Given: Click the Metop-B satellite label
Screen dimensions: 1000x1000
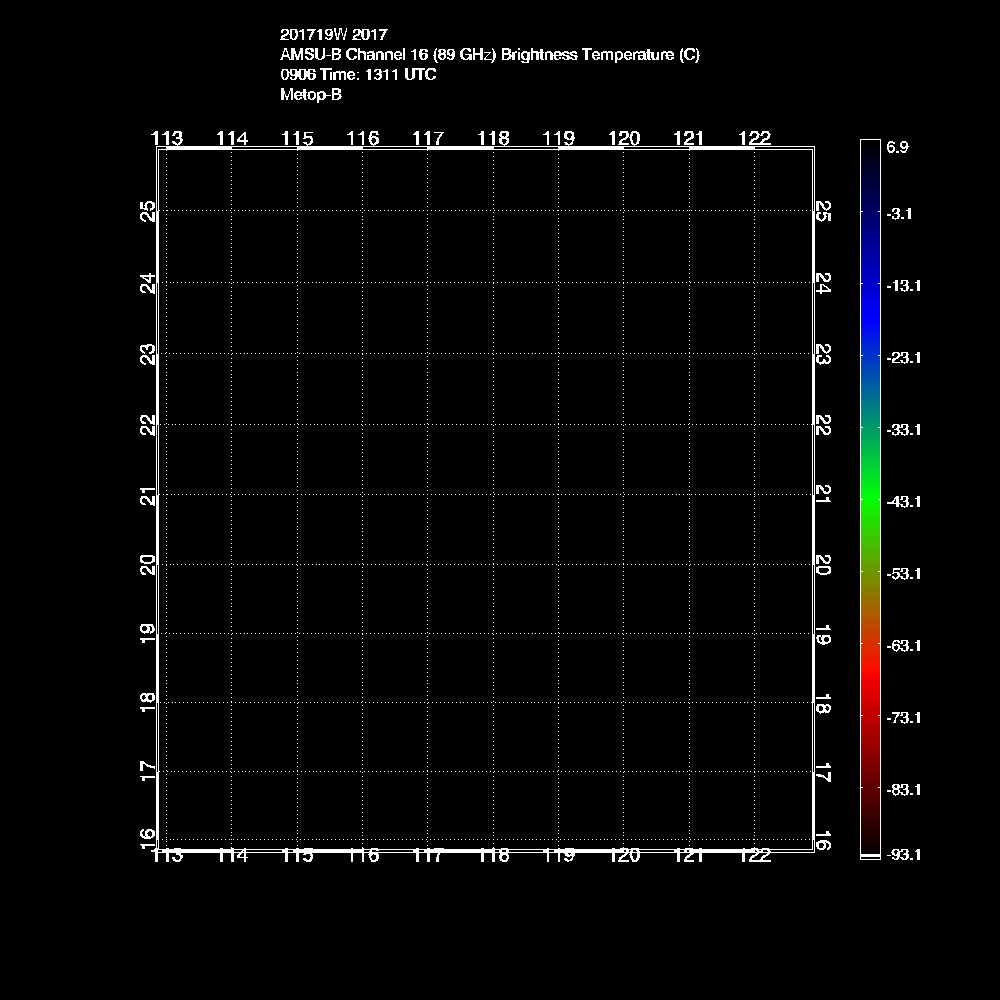Looking at the screenshot, I should point(311,95).
